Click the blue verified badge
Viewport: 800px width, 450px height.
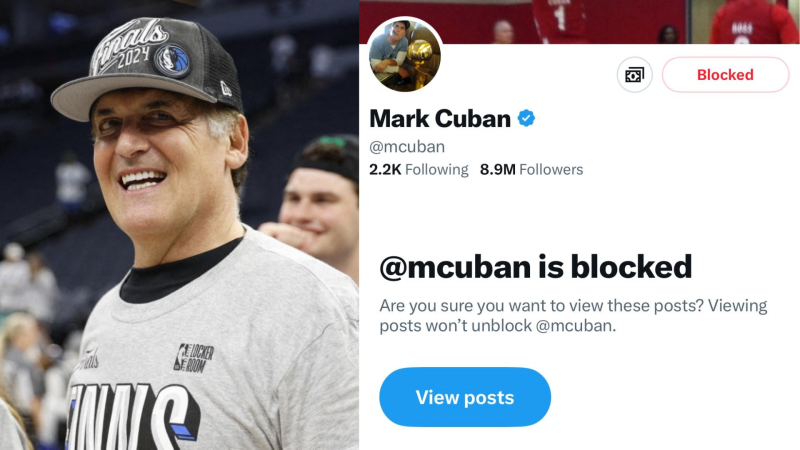coord(526,119)
